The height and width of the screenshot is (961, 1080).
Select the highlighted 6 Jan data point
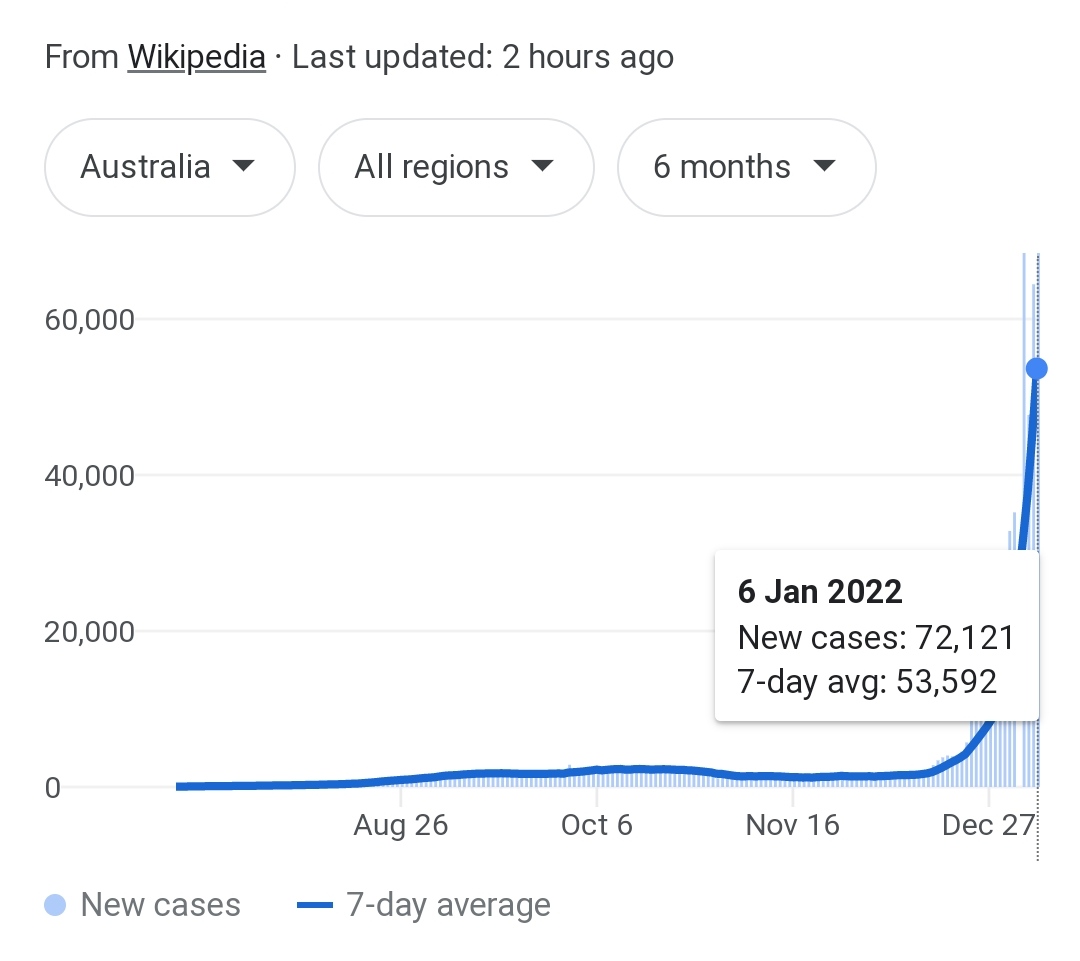1037,369
